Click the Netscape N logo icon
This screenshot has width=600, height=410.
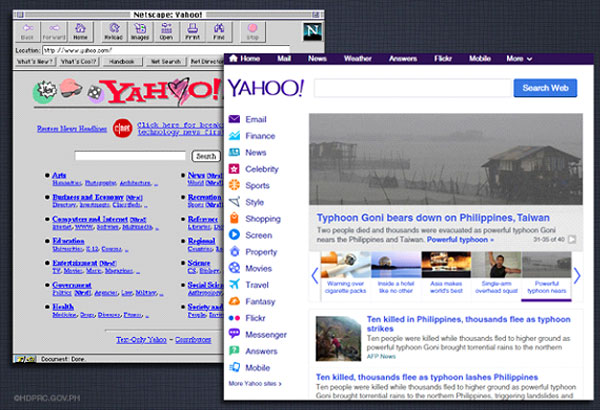pyautogui.click(x=312, y=32)
